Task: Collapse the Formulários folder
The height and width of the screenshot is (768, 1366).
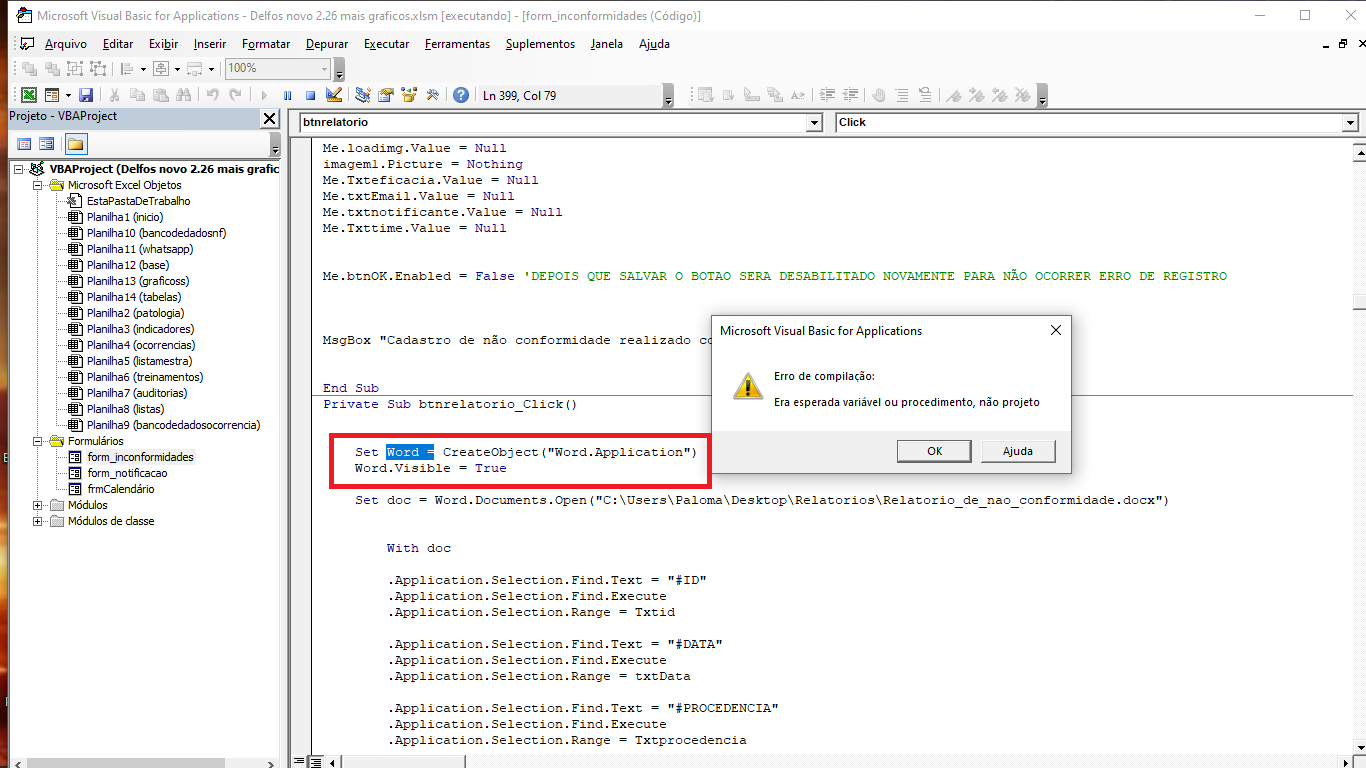Action: 38,441
